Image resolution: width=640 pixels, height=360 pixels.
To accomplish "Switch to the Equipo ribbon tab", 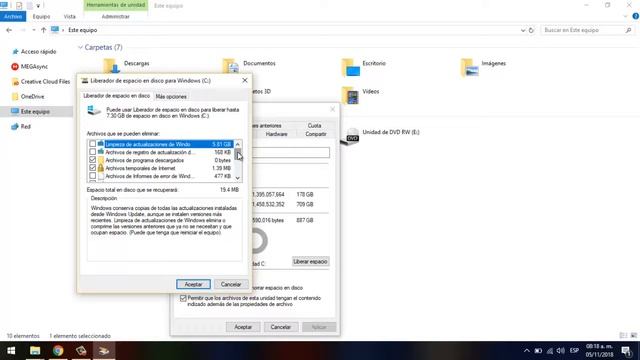I will 41,16.
